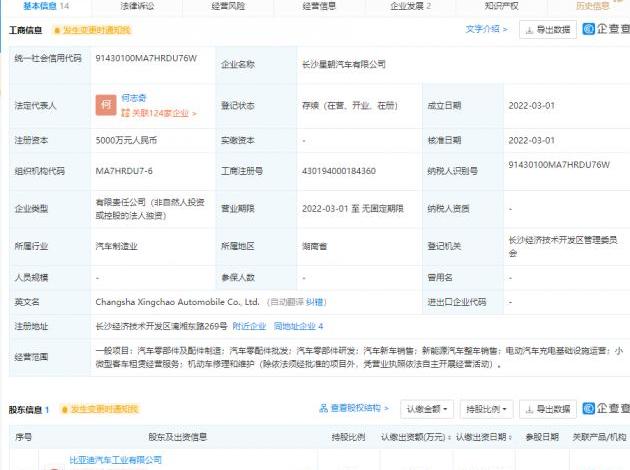Open the 经营风险 tab
The image size is (630, 470).
[228, 6]
